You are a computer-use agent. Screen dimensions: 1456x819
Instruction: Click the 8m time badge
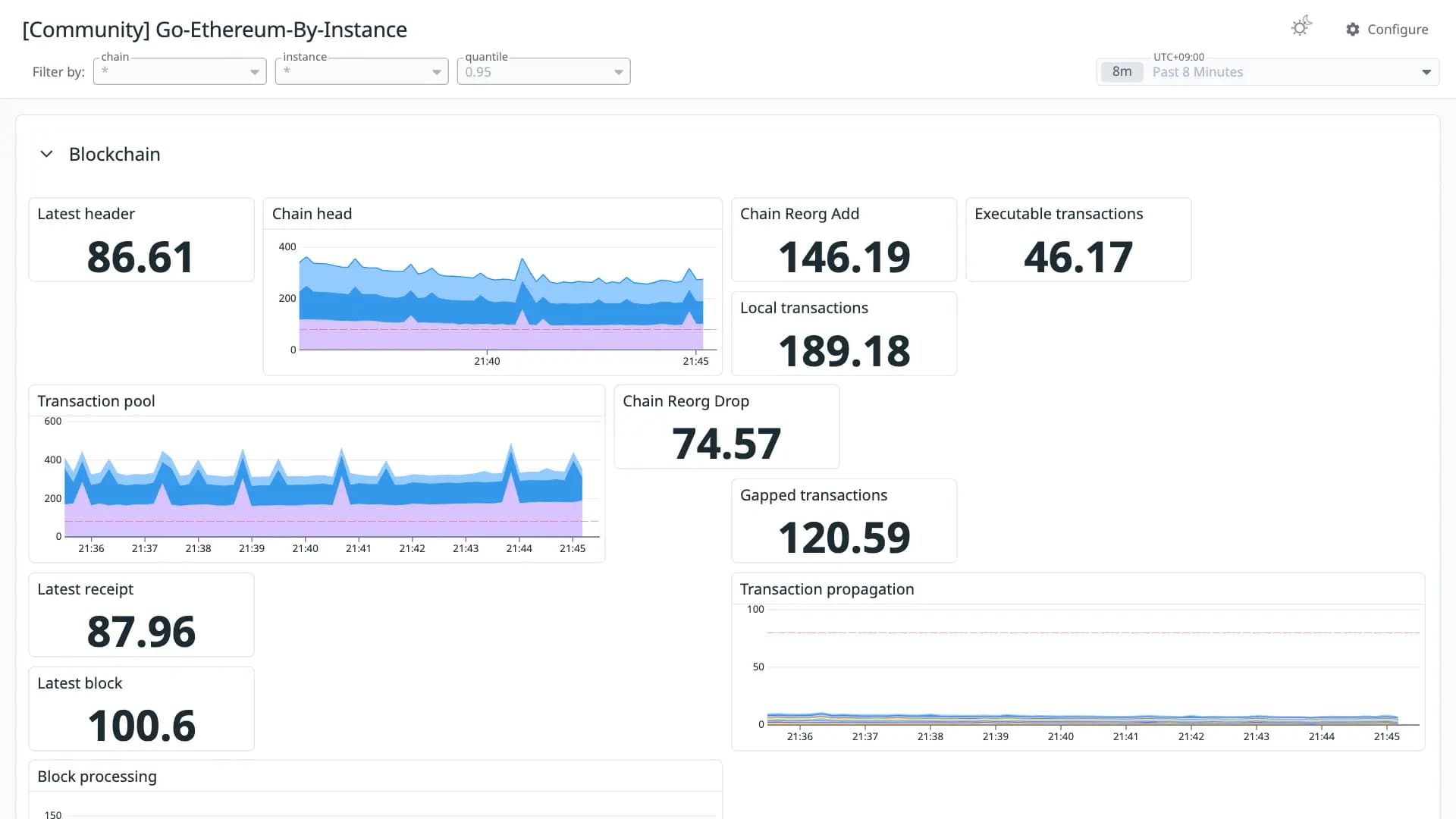[x=1122, y=72]
